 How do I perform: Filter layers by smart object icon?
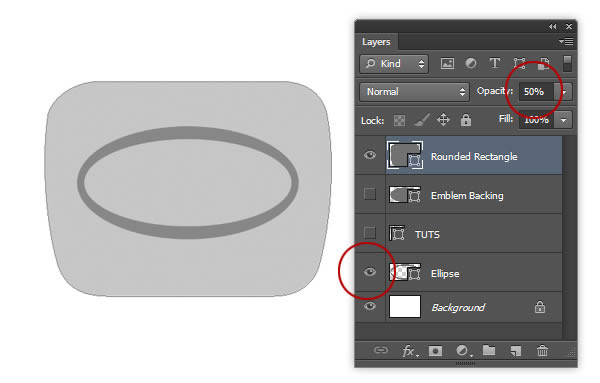(x=544, y=64)
